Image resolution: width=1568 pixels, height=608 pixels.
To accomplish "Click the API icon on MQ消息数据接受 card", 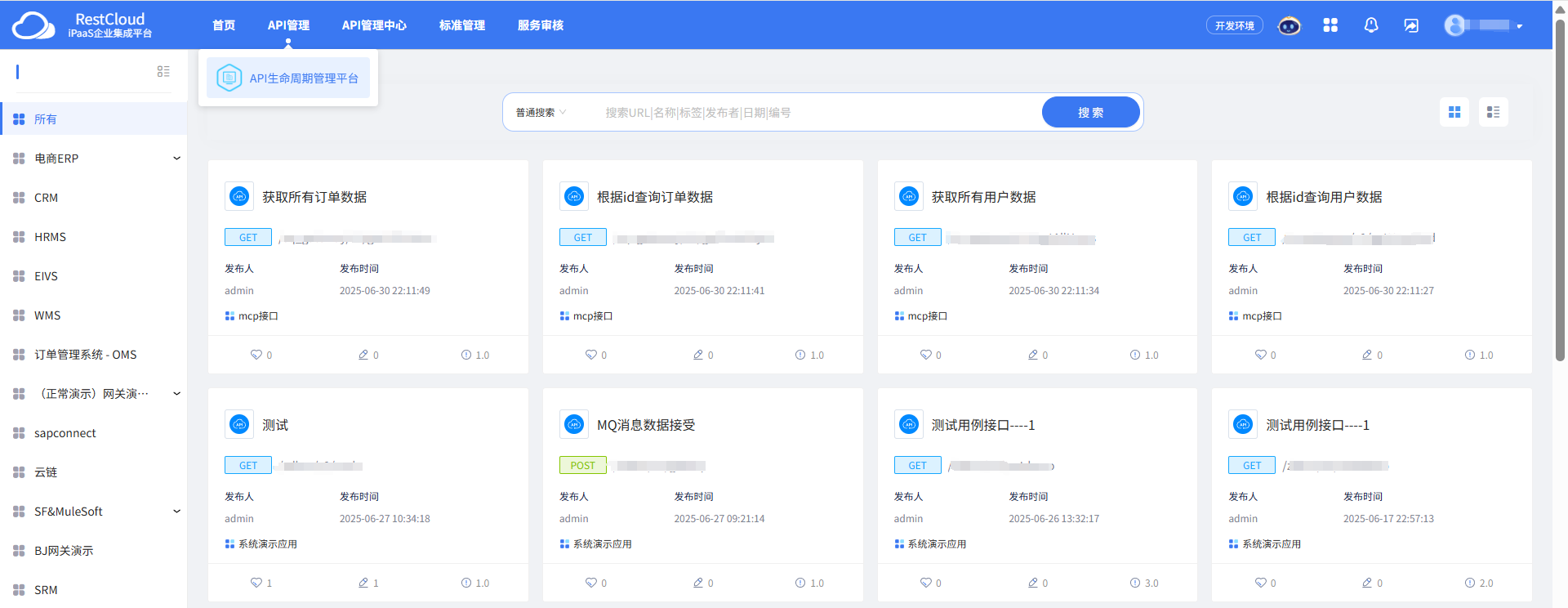I will [x=574, y=424].
